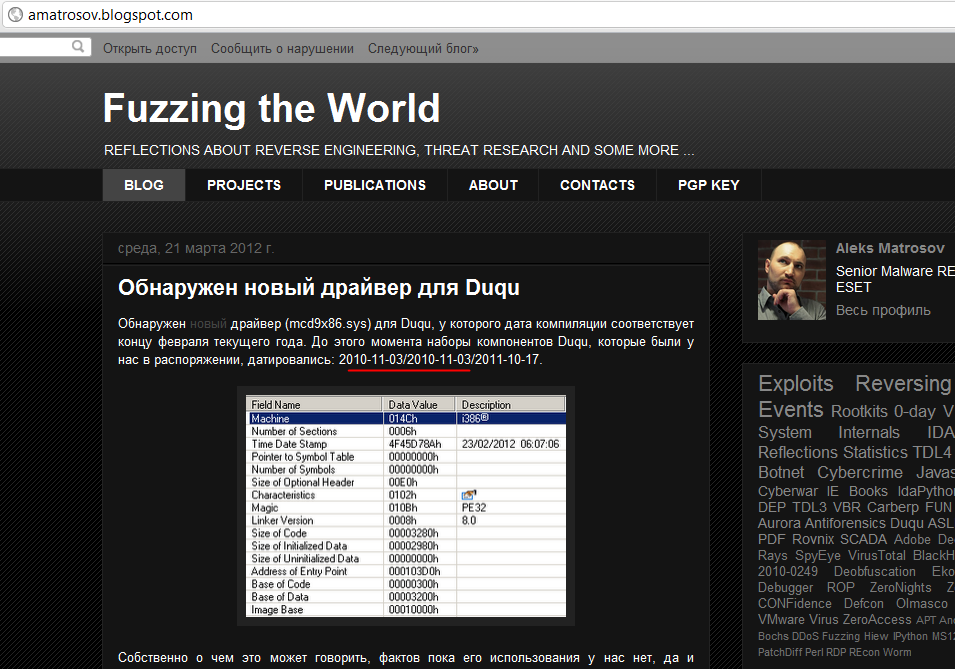Open Aleks Matrosov's profile photo
Screen dimensions: 955x669
click(791, 280)
